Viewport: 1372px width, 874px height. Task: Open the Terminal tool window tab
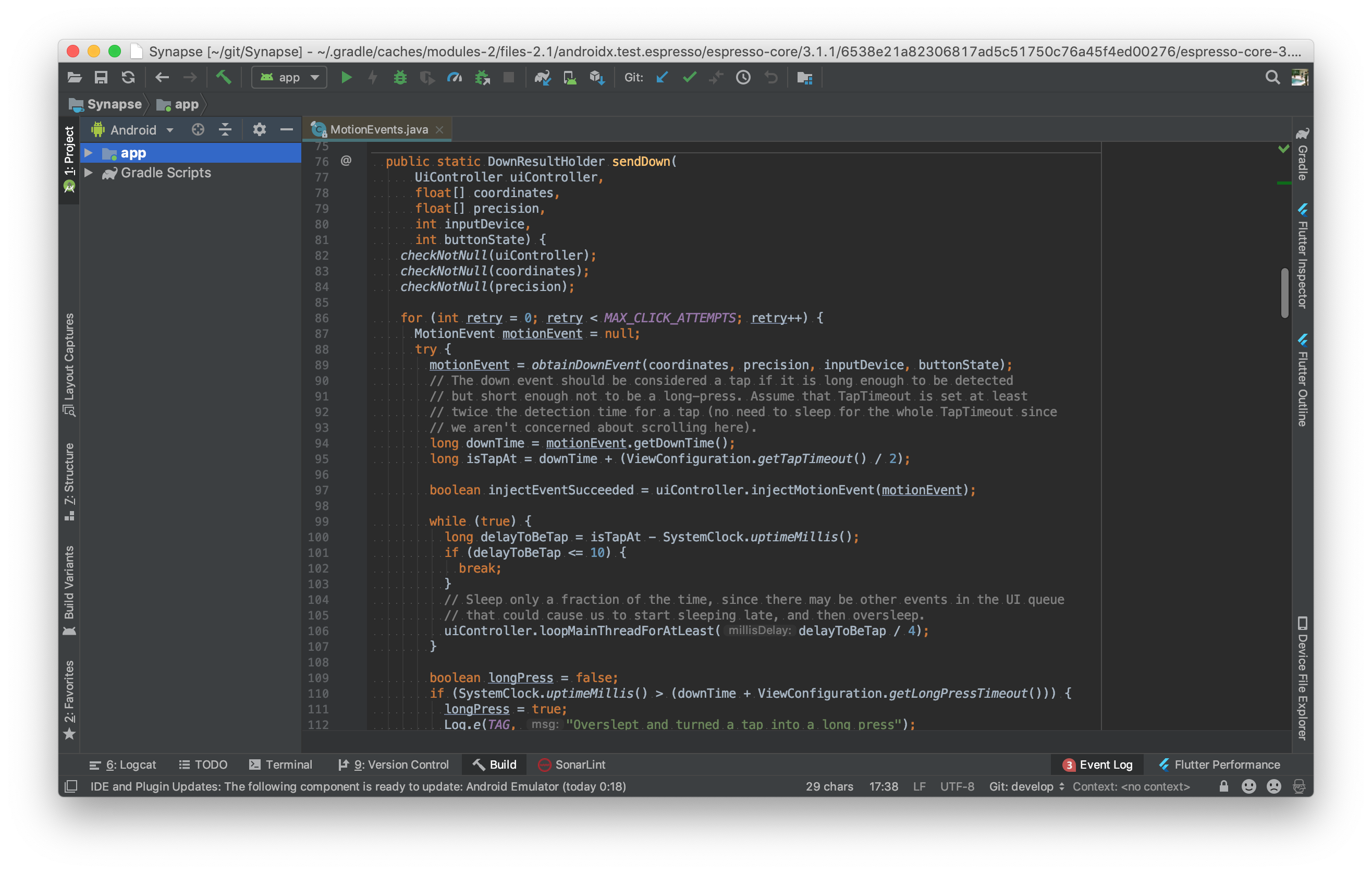(281, 764)
